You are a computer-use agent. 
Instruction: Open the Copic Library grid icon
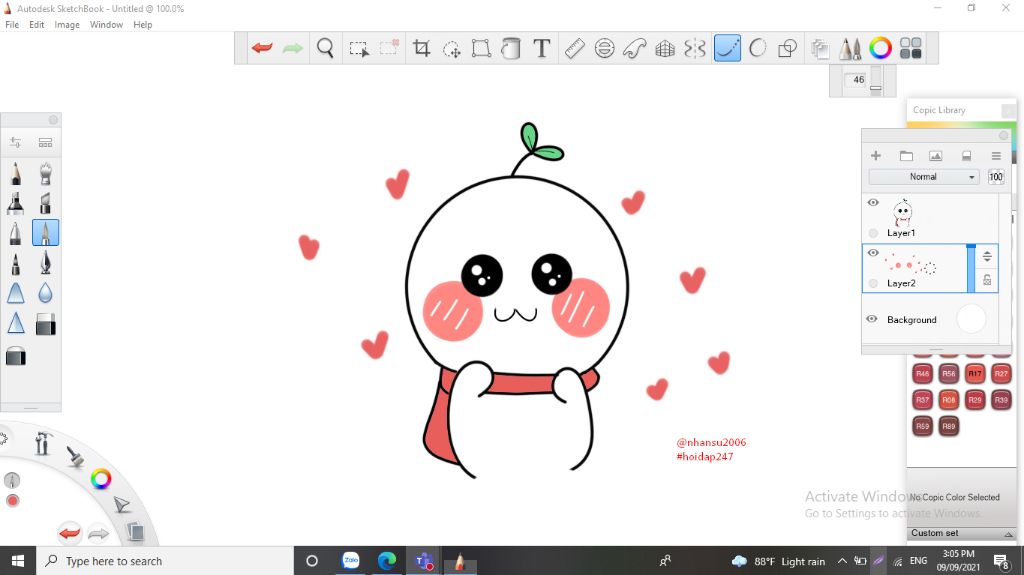[910, 48]
